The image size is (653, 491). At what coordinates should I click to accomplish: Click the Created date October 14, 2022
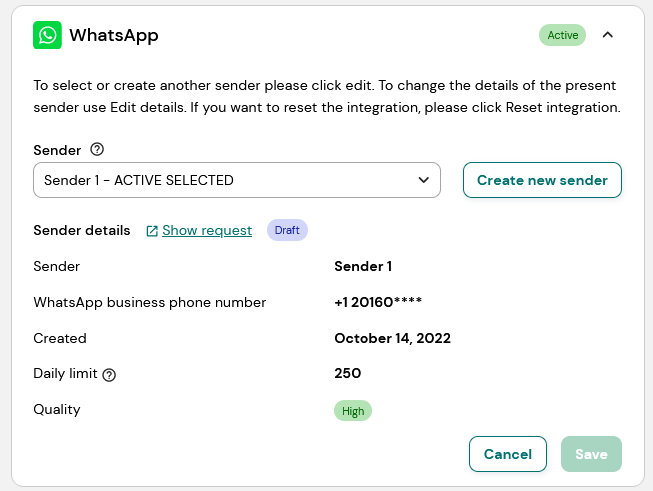pos(392,338)
